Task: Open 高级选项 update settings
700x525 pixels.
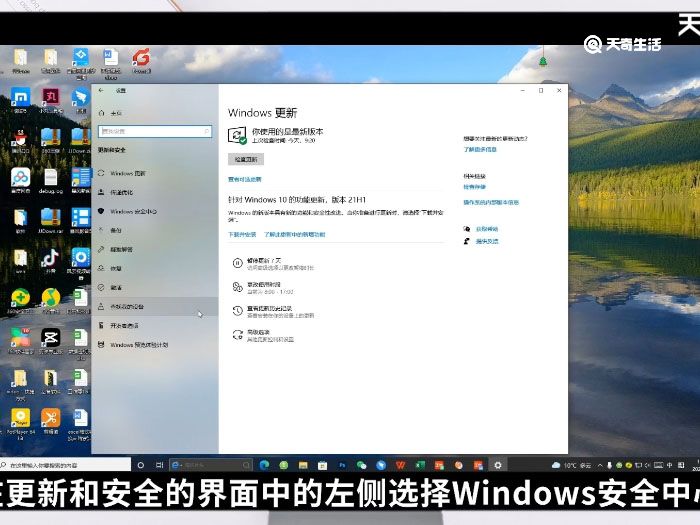Action: [263, 336]
